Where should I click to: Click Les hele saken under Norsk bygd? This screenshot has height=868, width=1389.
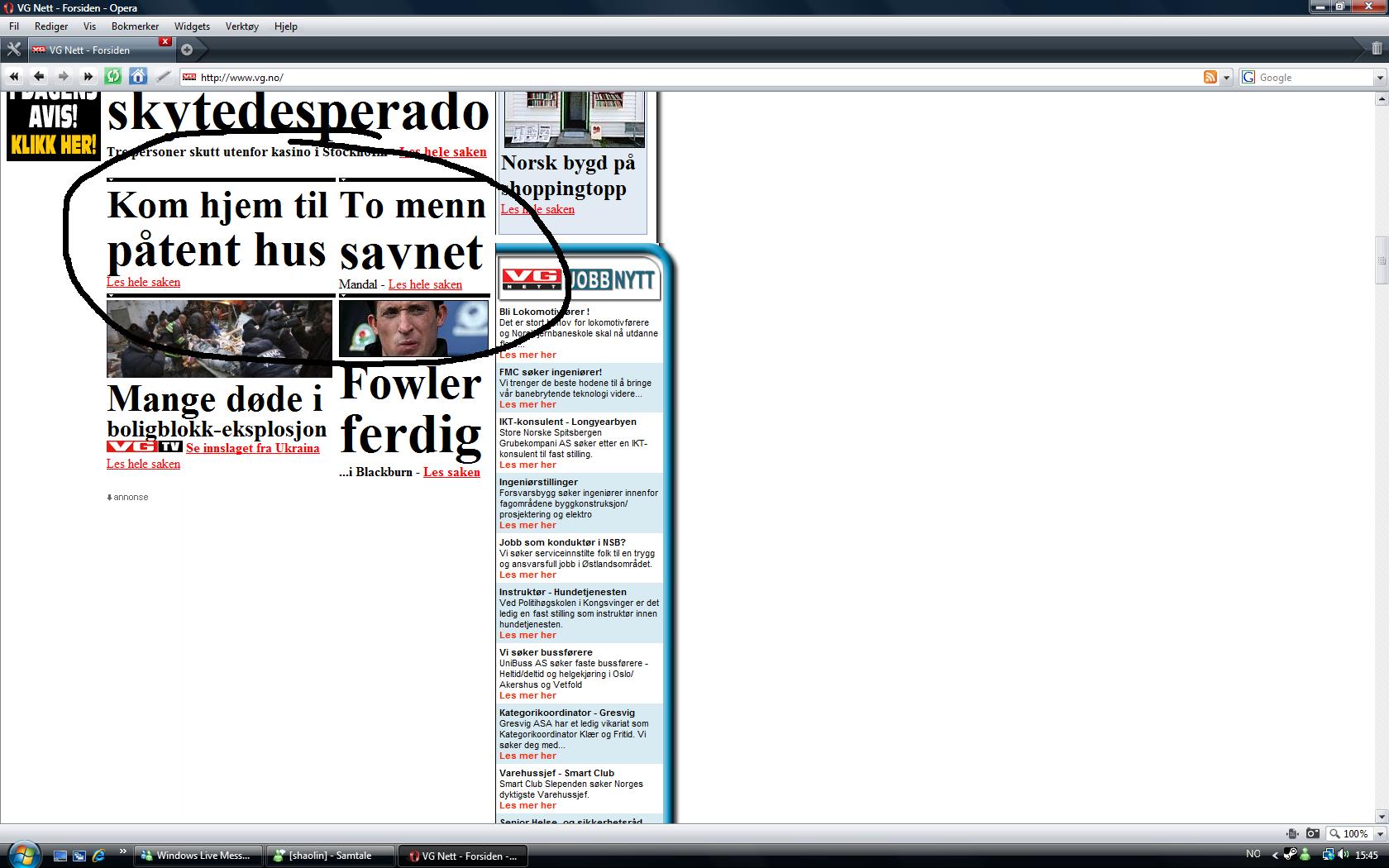click(537, 209)
